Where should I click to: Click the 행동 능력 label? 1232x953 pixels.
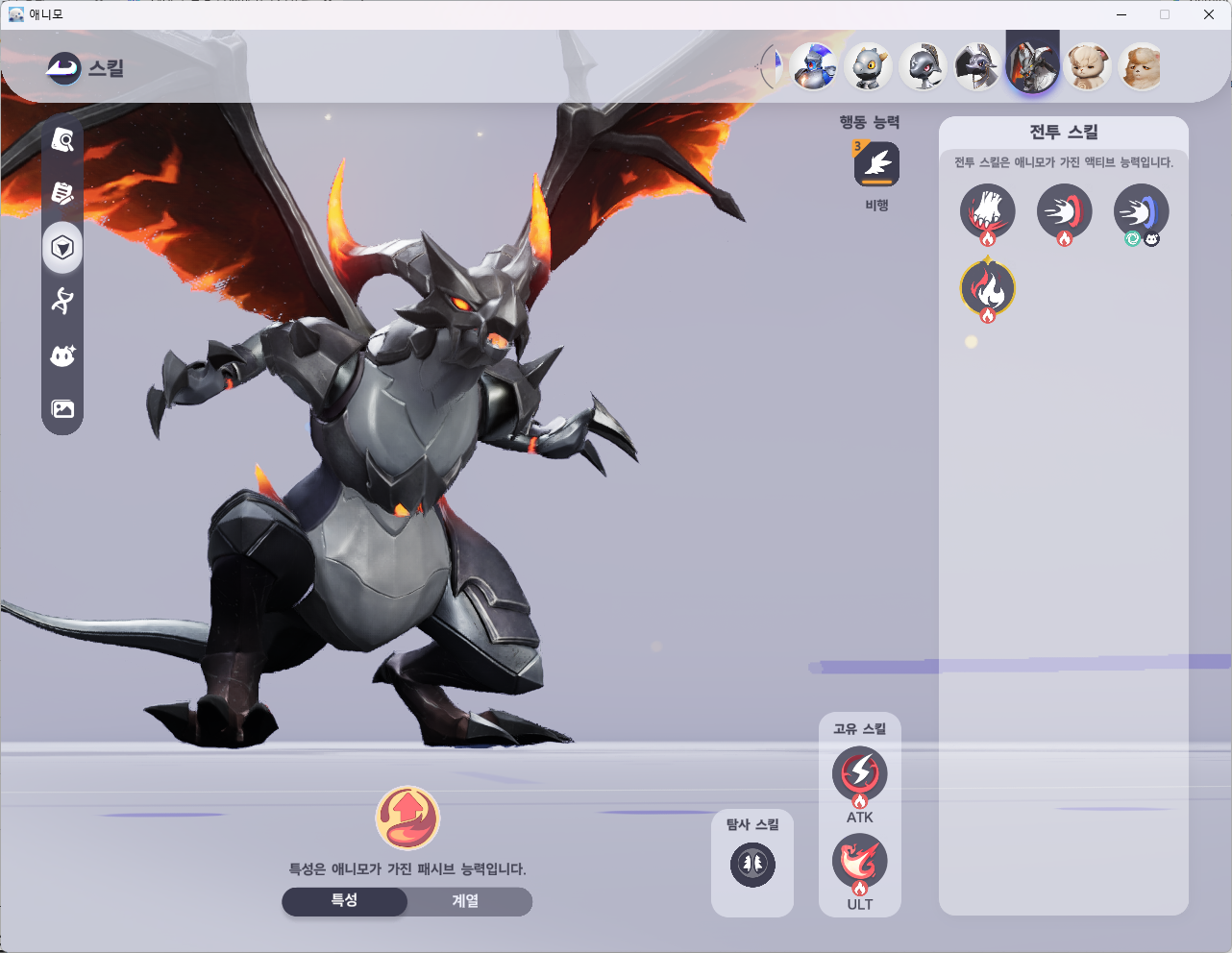tap(870, 122)
